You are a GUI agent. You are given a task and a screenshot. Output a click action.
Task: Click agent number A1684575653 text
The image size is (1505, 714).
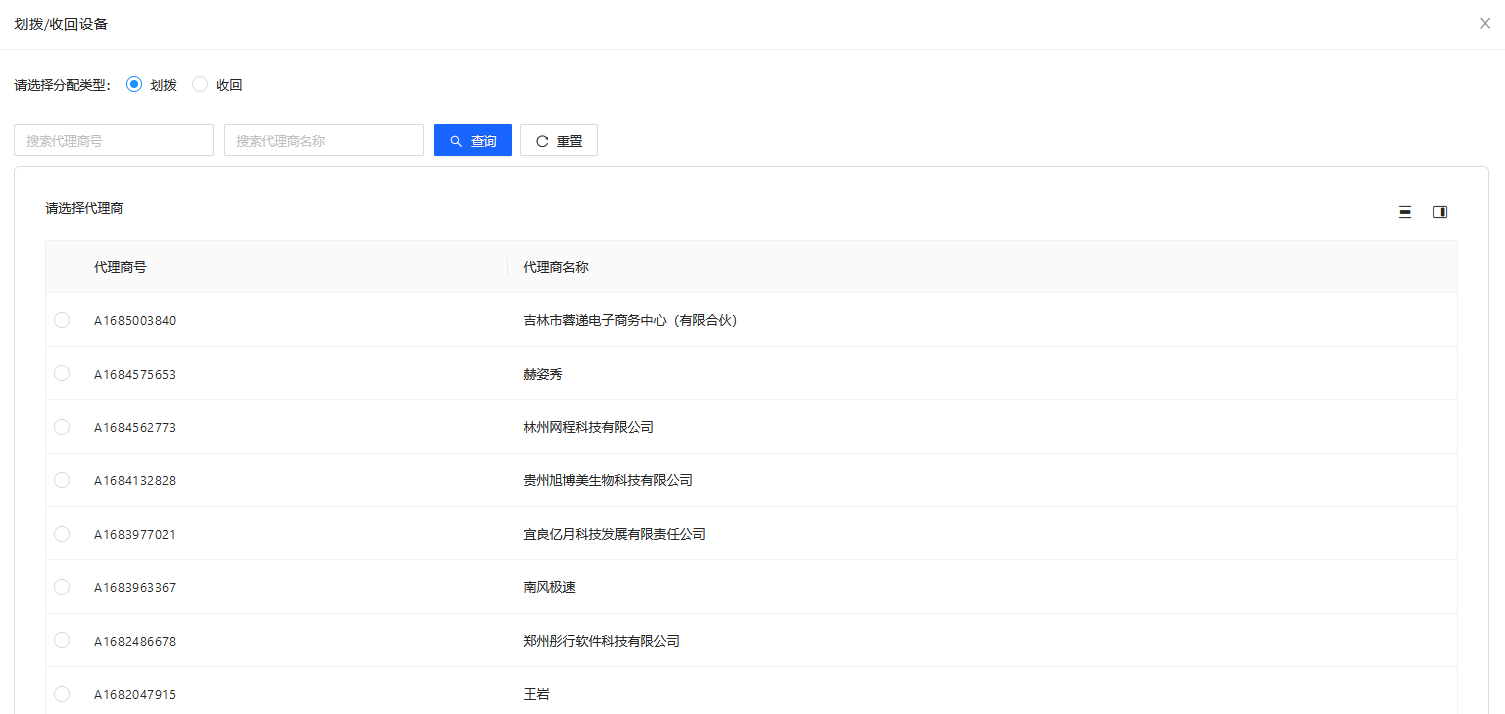pyautogui.click(x=135, y=374)
